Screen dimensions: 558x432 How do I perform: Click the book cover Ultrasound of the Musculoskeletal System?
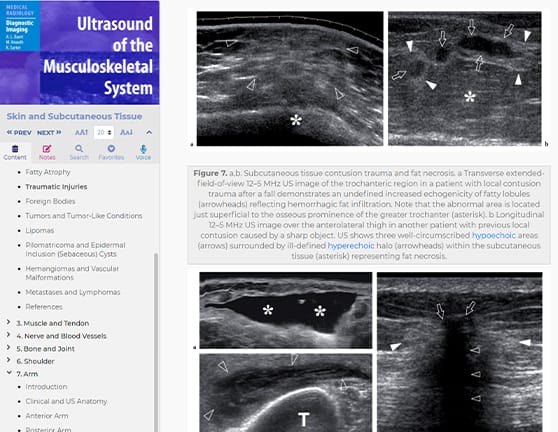[x=80, y=52]
